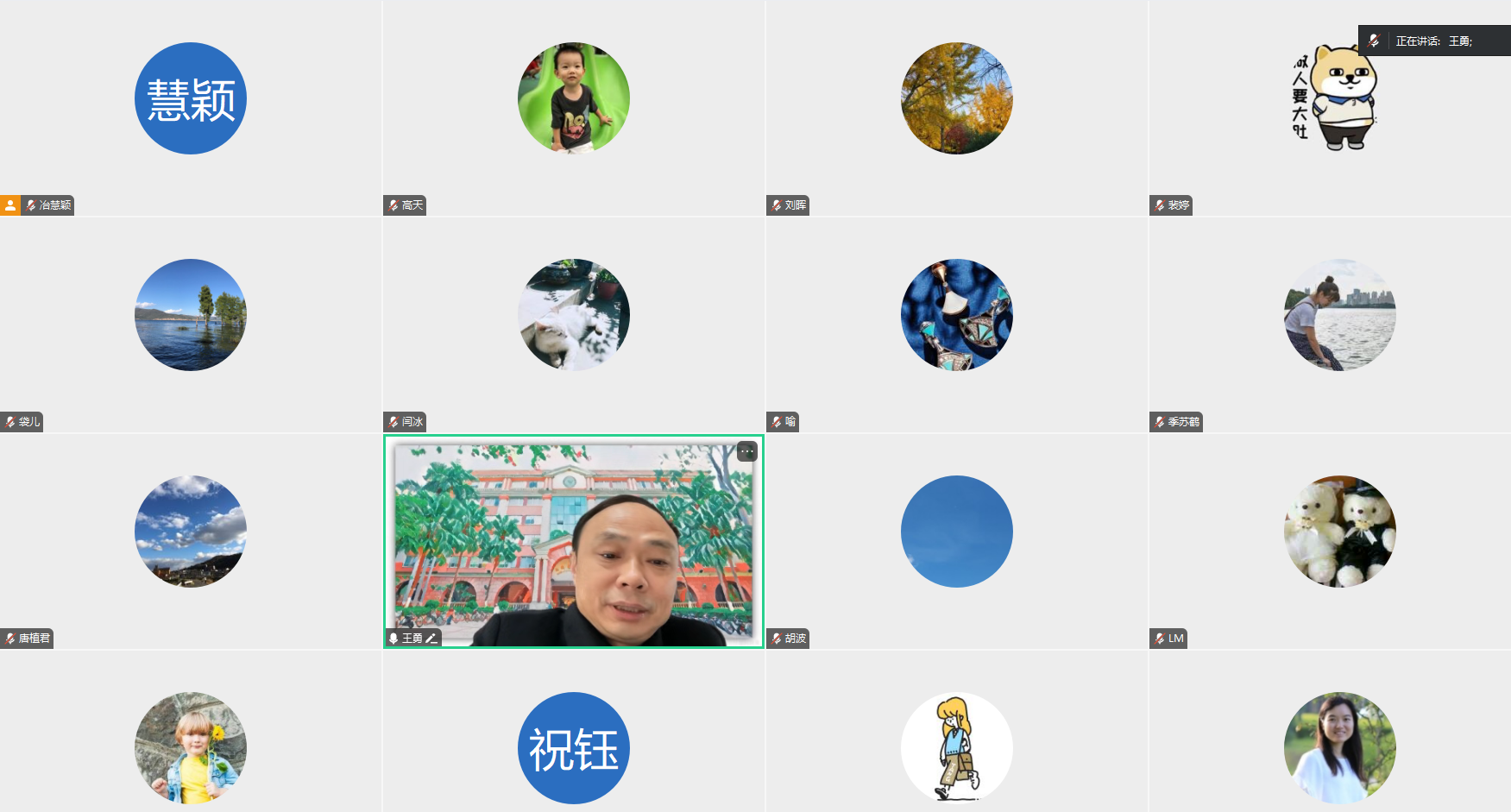Open the more options menu on 王勇's video
The image size is (1511, 812).
747,451
